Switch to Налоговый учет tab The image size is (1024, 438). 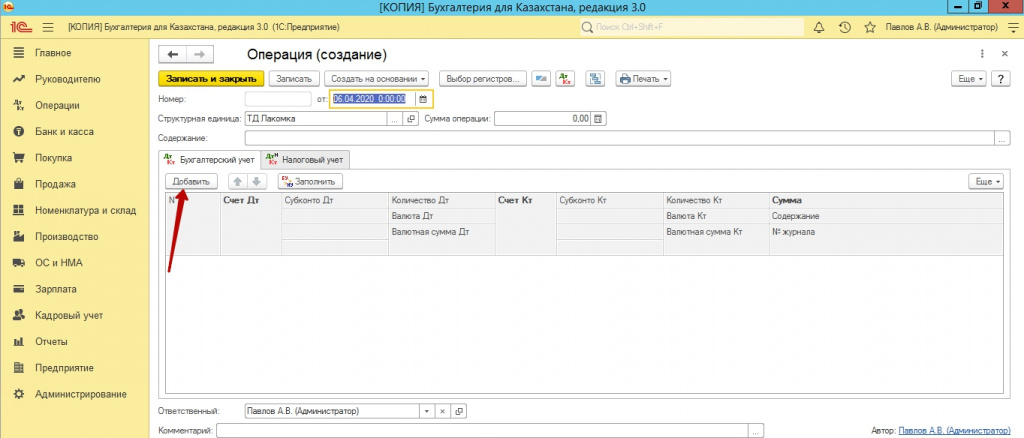point(305,159)
